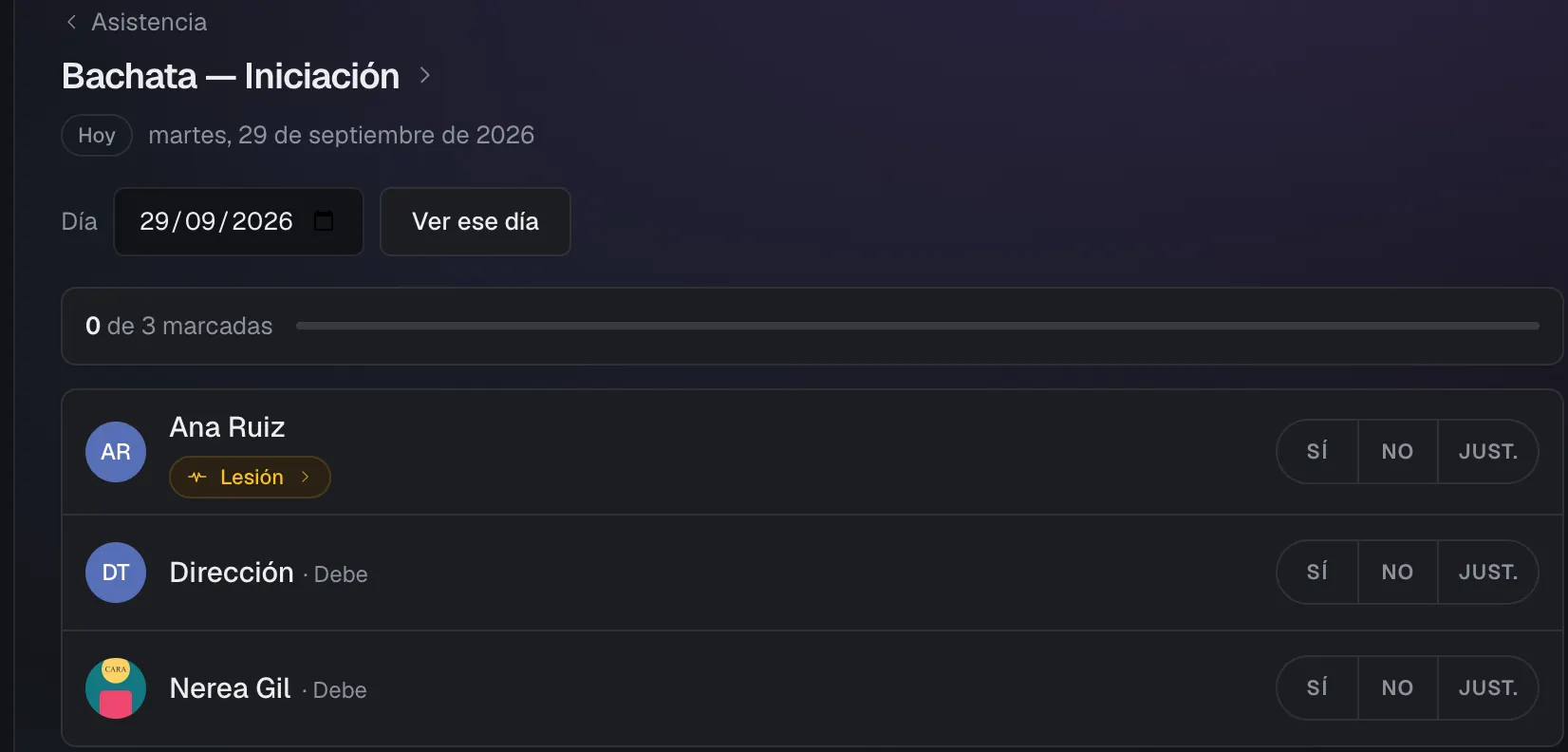Click the Ver ese día button
1568x752 pixels.
476,221
